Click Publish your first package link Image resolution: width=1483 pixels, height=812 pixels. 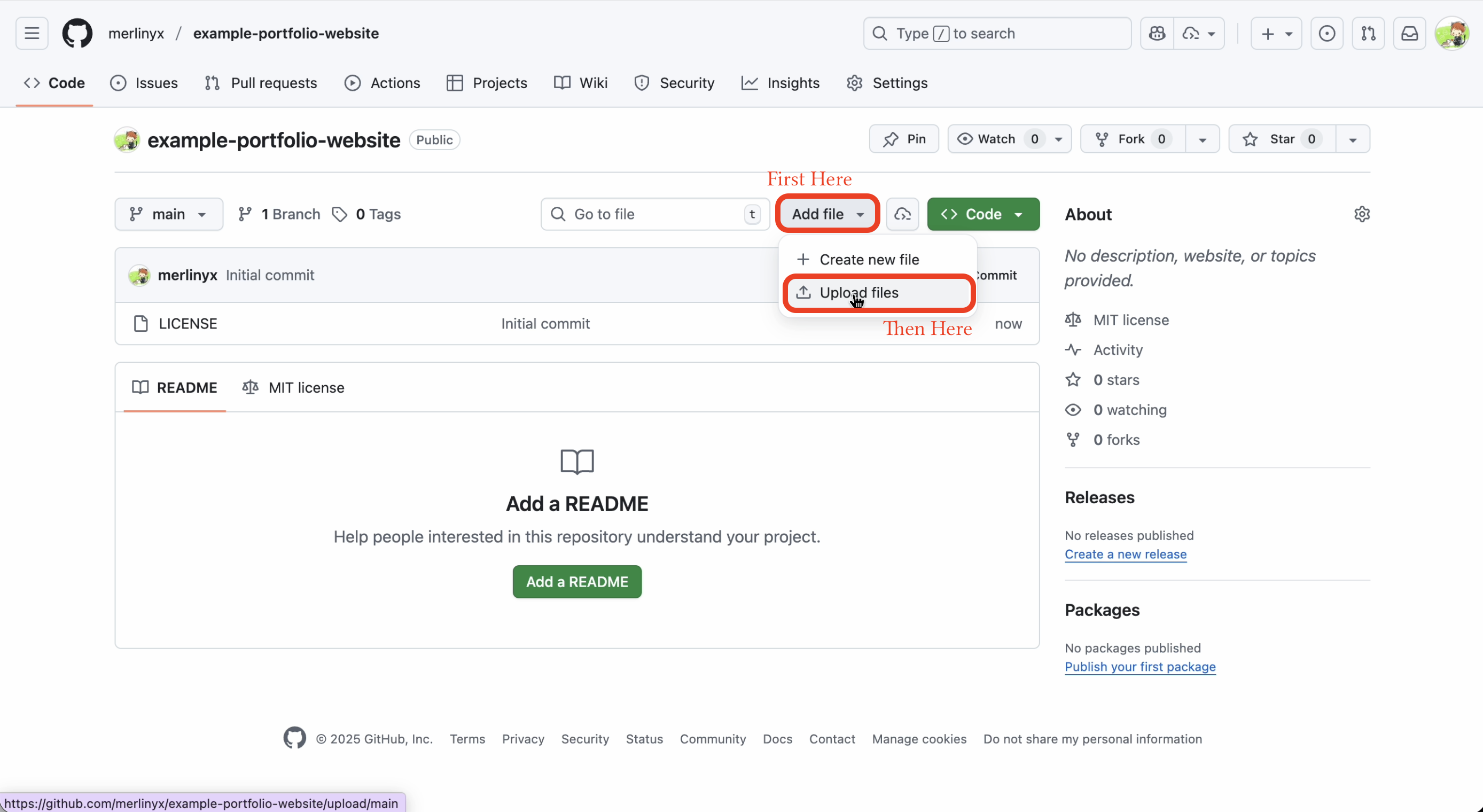1140,666
